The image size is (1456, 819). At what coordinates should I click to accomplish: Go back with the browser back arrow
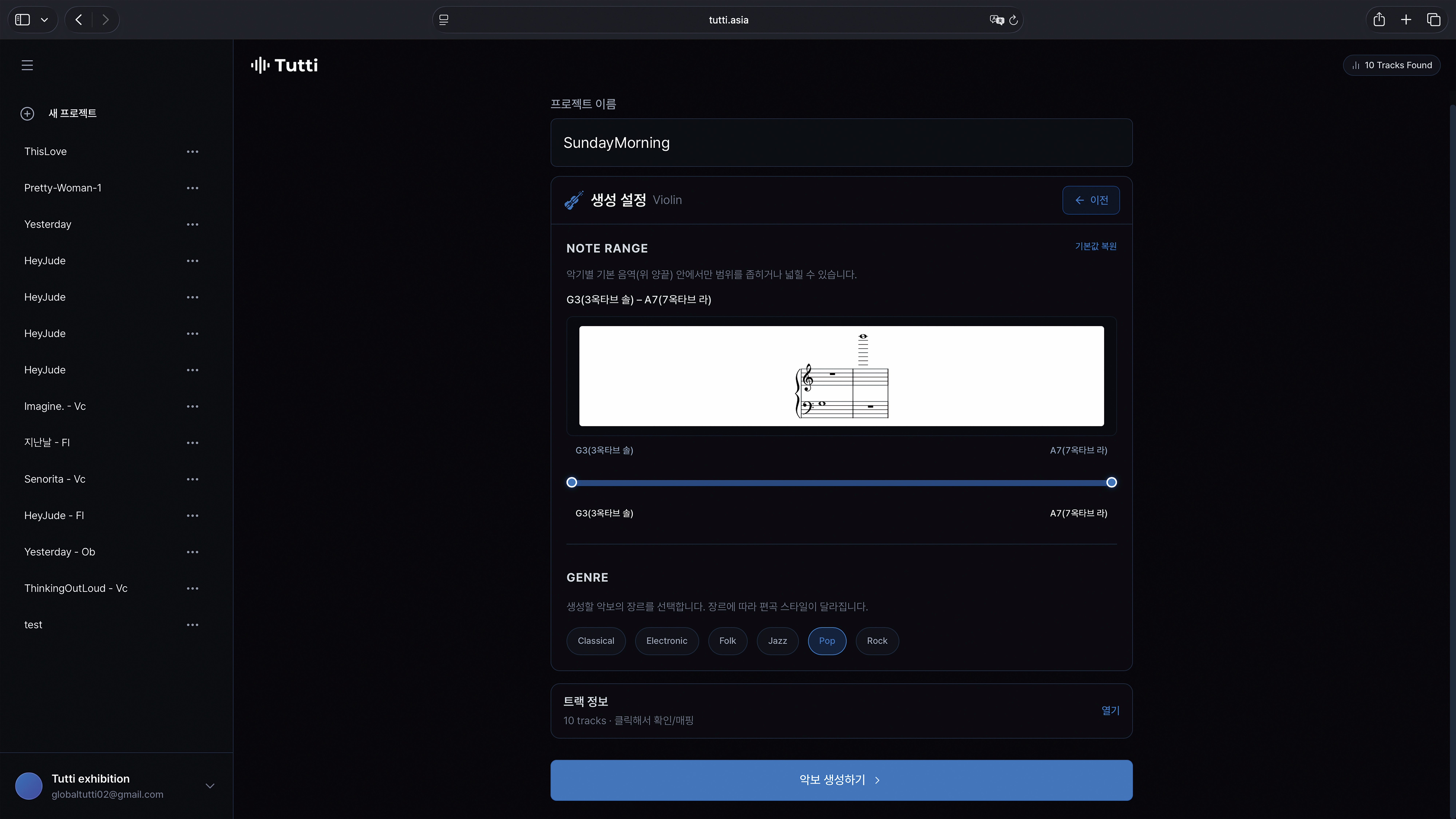tap(79, 20)
